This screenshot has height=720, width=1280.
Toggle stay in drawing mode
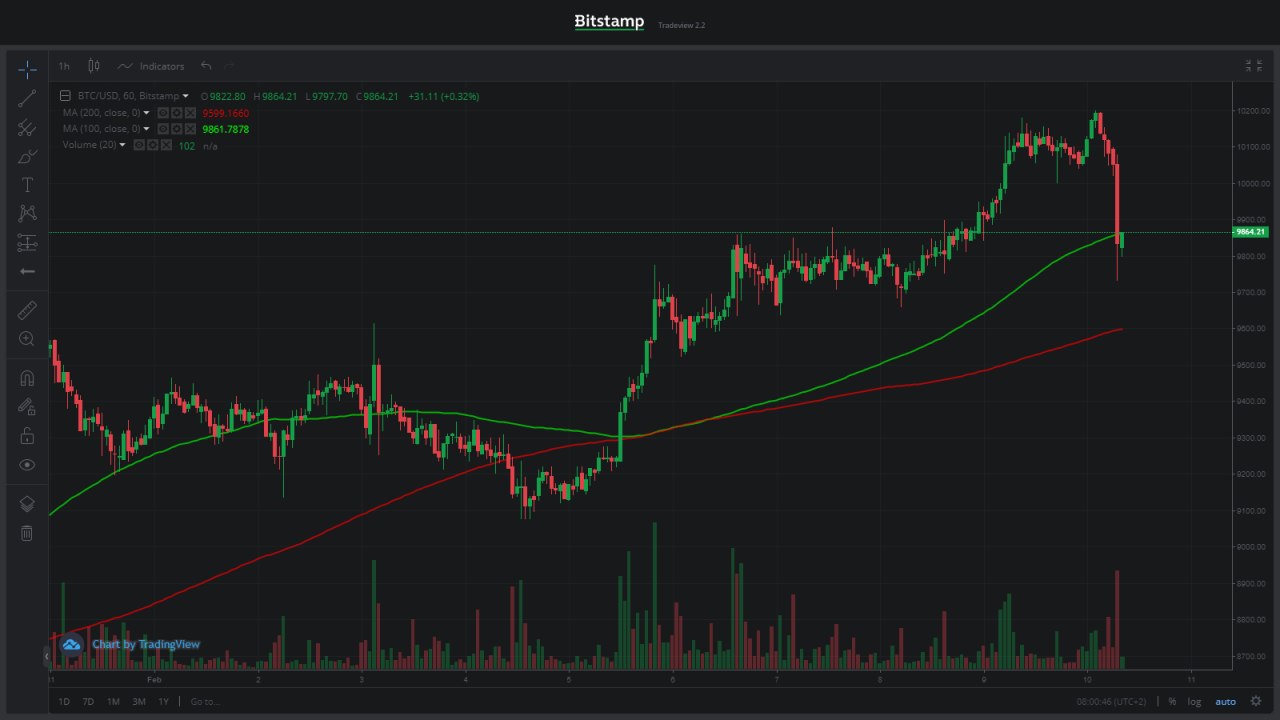click(x=27, y=407)
